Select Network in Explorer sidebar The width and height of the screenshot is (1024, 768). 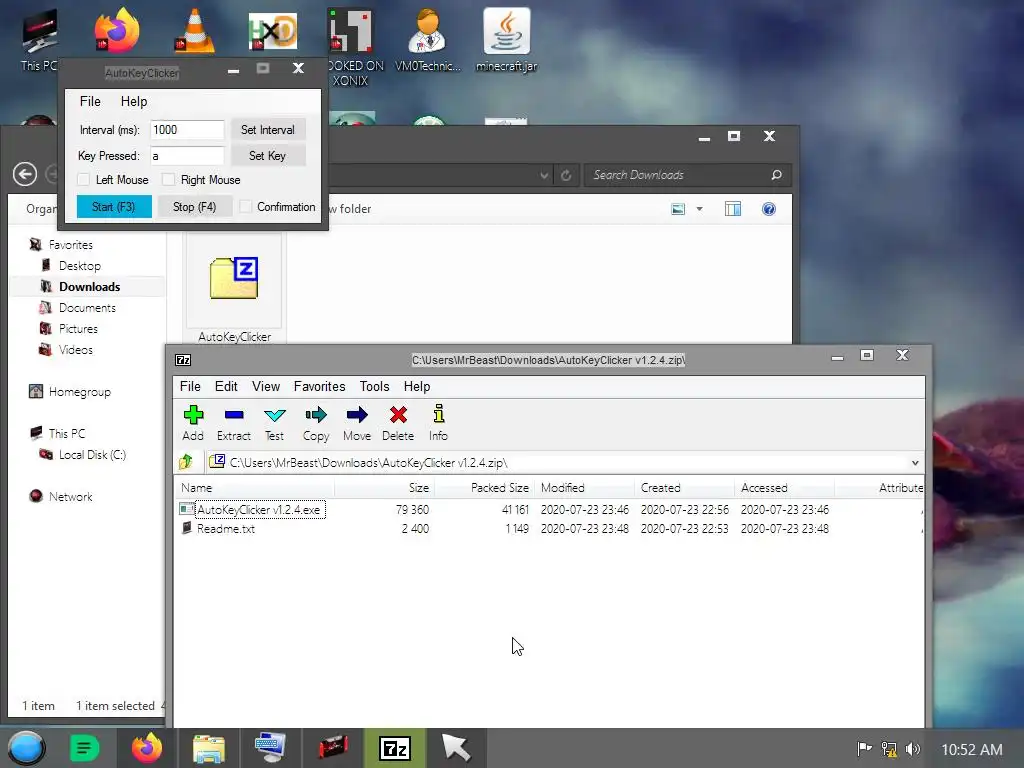pos(71,496)
